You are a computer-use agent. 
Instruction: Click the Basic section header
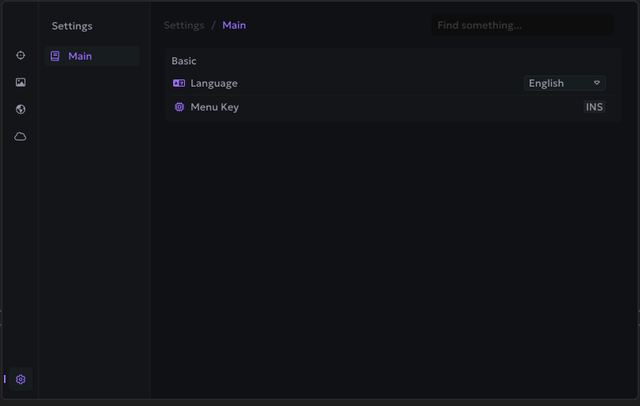[184, 61]
